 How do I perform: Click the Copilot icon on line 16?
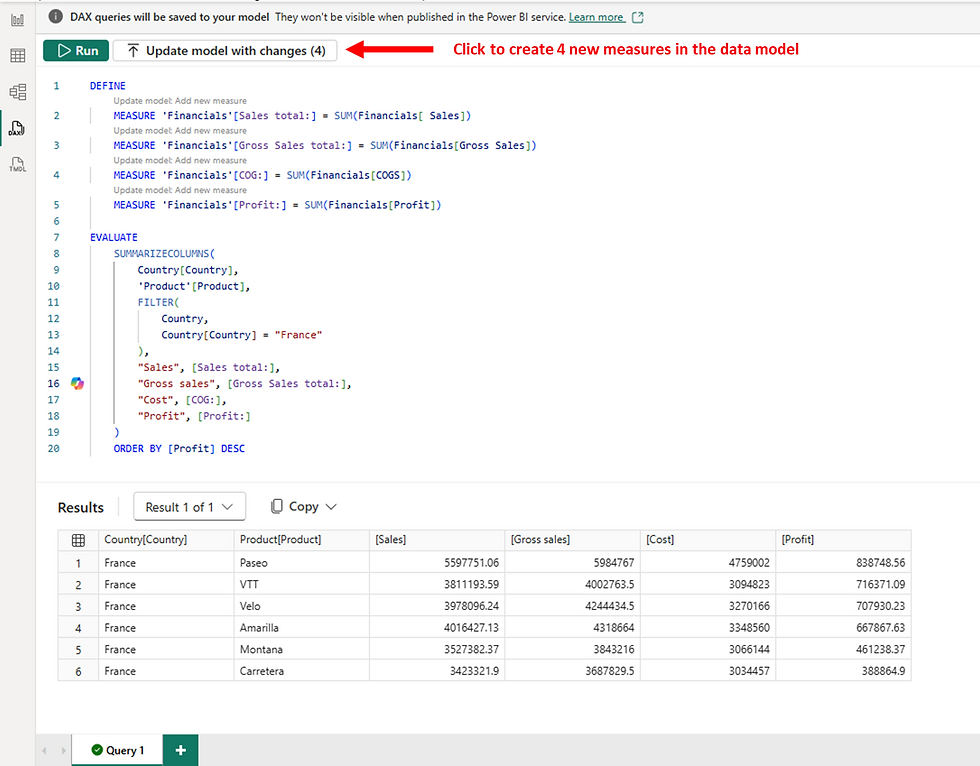(77, 383)
